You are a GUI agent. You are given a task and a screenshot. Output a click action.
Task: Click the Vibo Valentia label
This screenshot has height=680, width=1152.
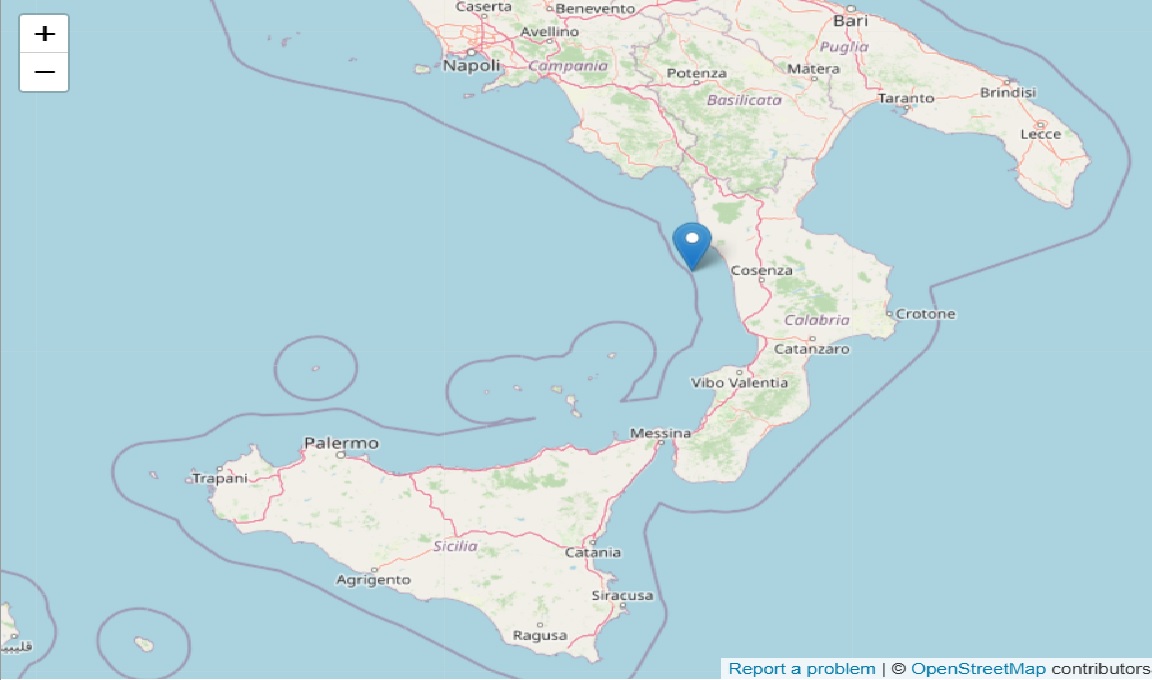pos(739,383)
